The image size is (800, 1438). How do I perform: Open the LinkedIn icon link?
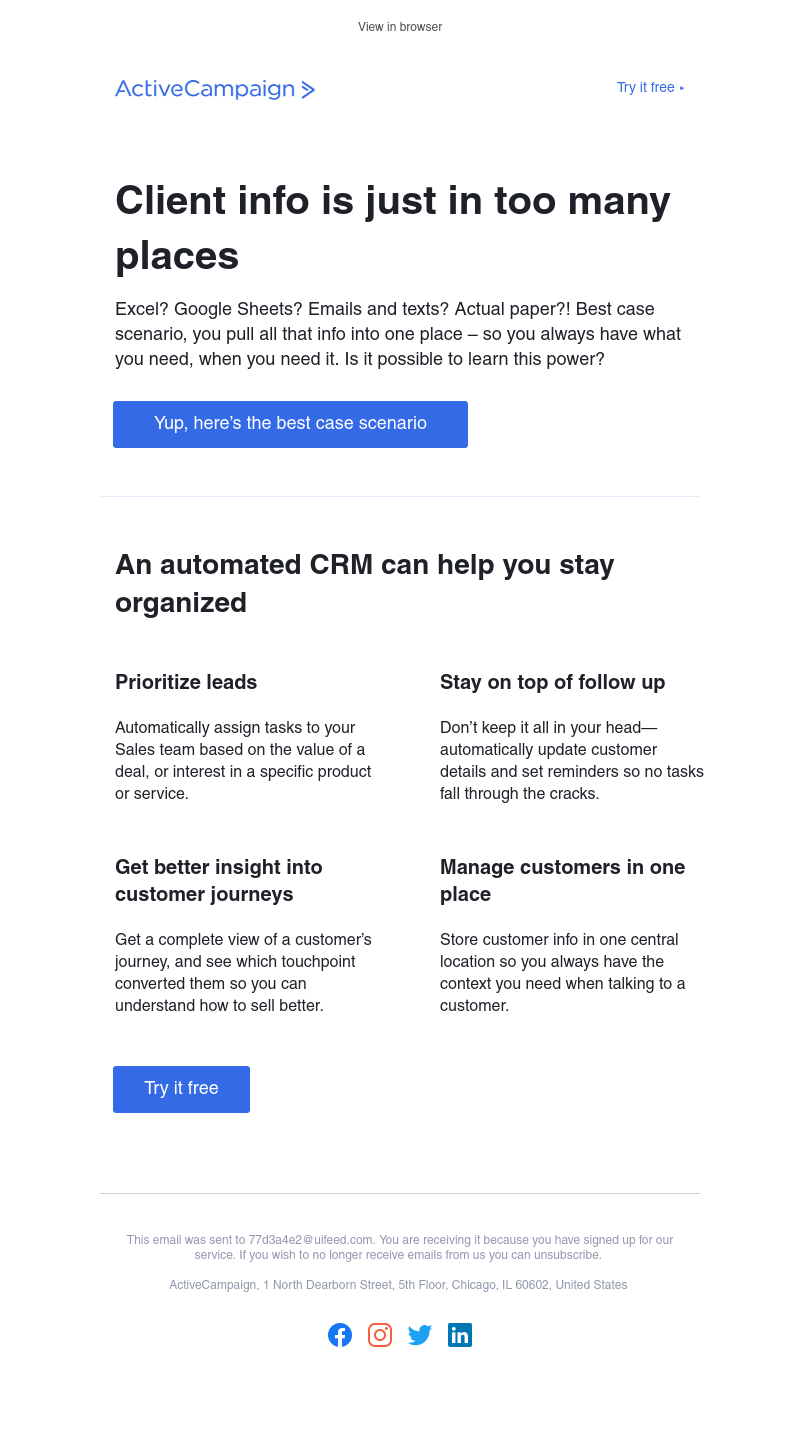tap(460, 1335)
